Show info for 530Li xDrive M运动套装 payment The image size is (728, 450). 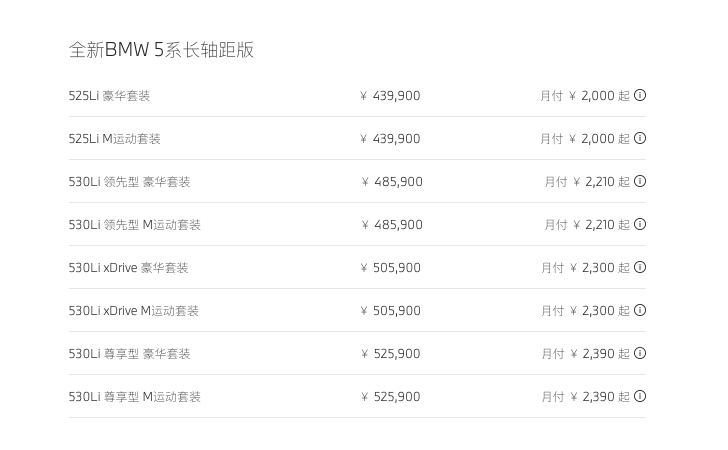point(640,310)
